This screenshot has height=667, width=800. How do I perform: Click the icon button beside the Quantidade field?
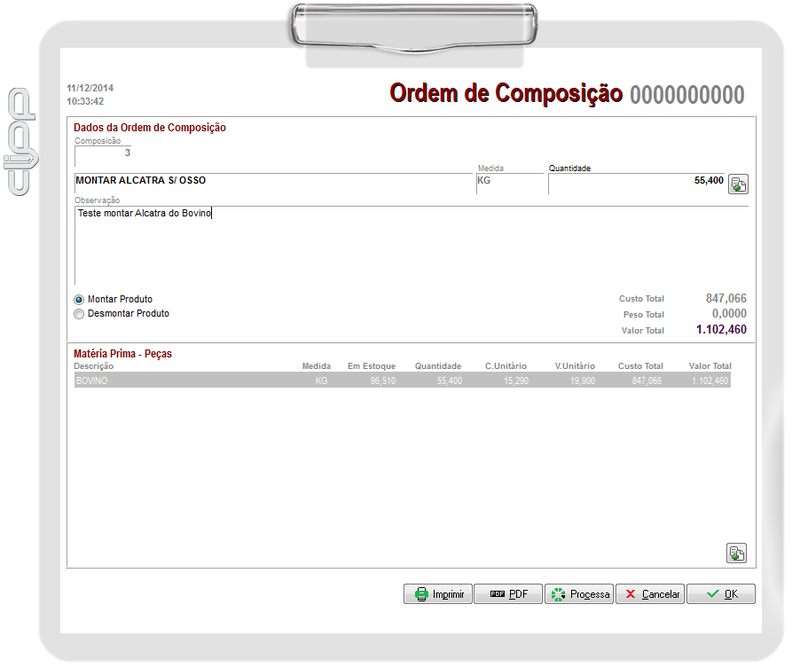[x=738, y=184]
